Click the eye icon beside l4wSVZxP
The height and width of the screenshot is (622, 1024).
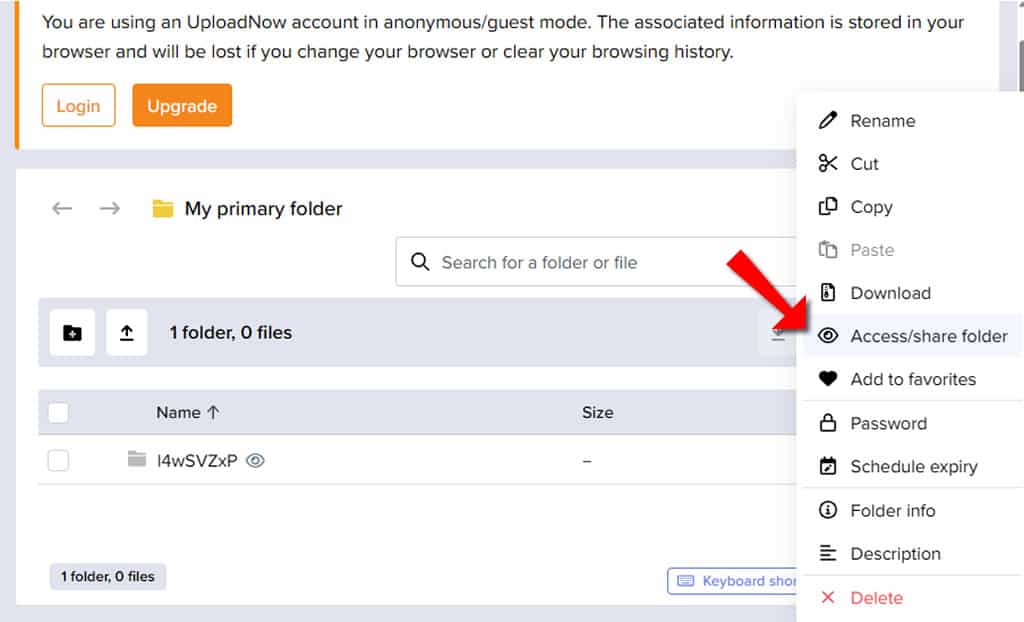tap(255, 461)
